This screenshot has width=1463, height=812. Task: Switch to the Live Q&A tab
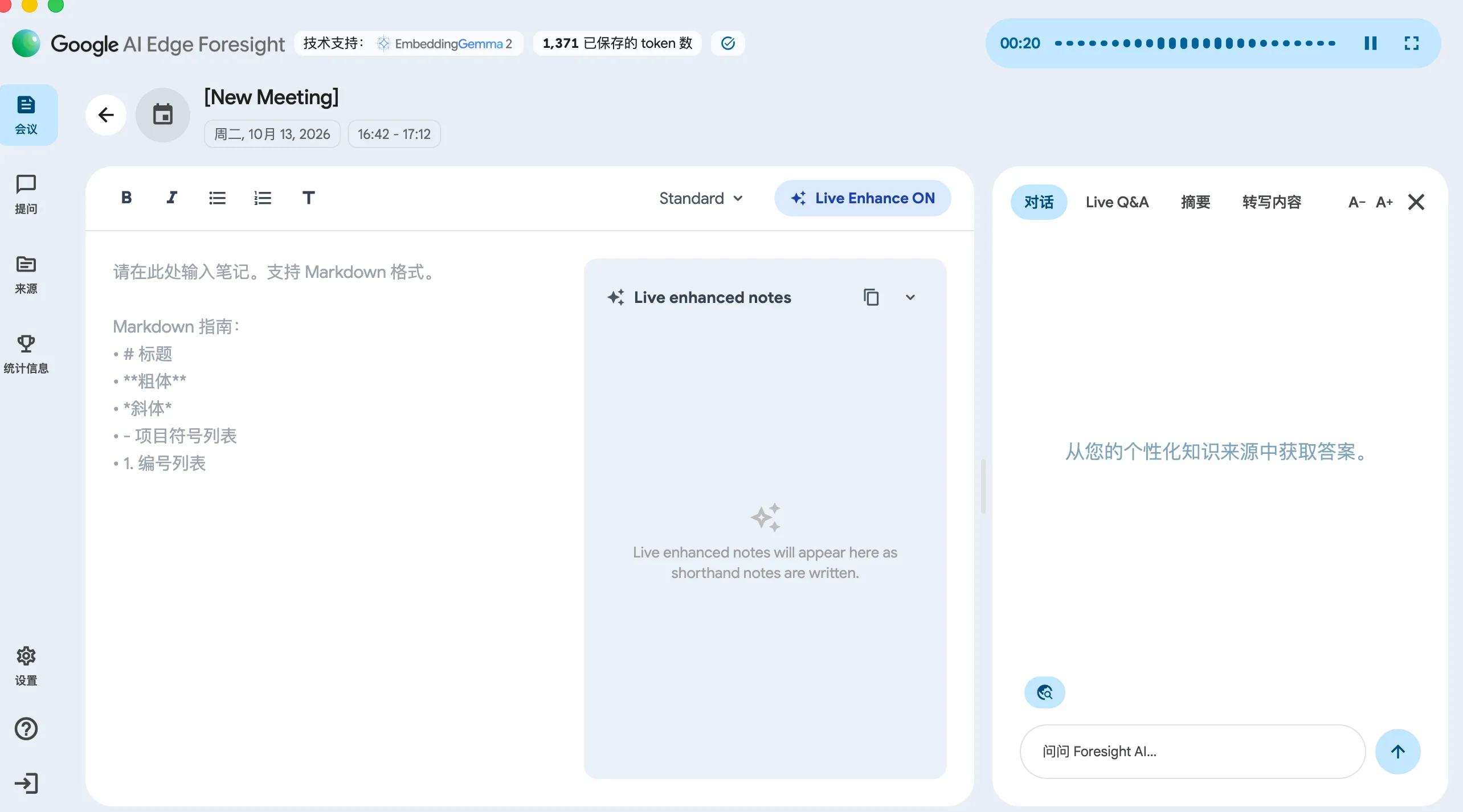click(x=1117, y=202)
